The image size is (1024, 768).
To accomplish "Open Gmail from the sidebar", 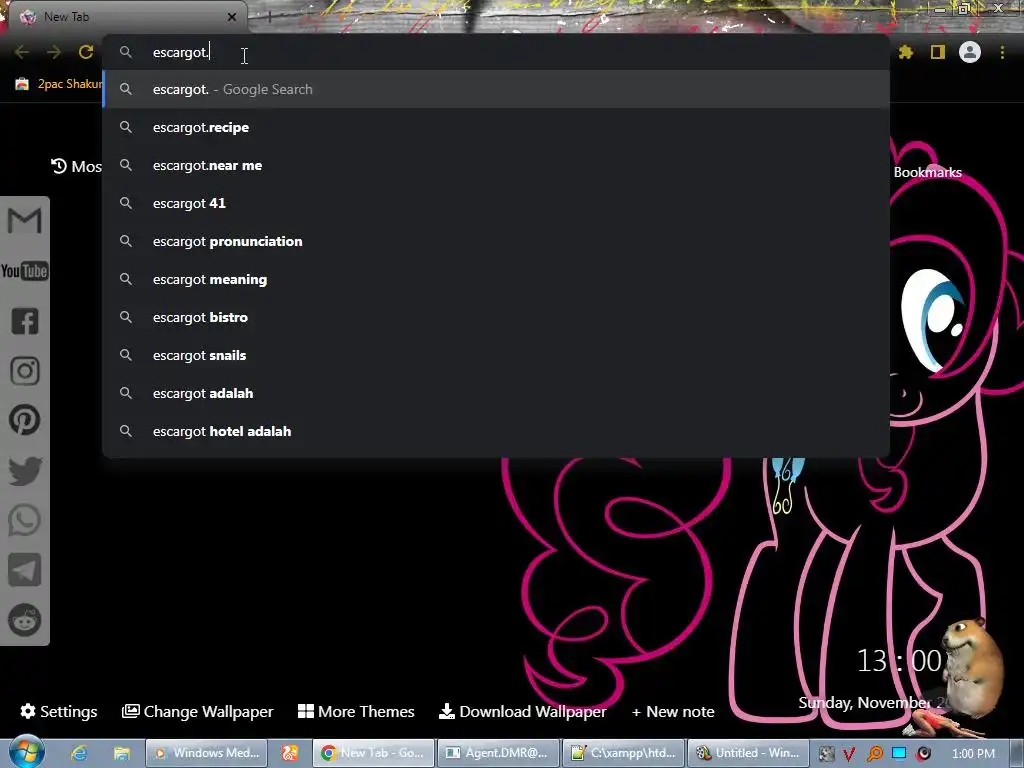I will point(25,221).
